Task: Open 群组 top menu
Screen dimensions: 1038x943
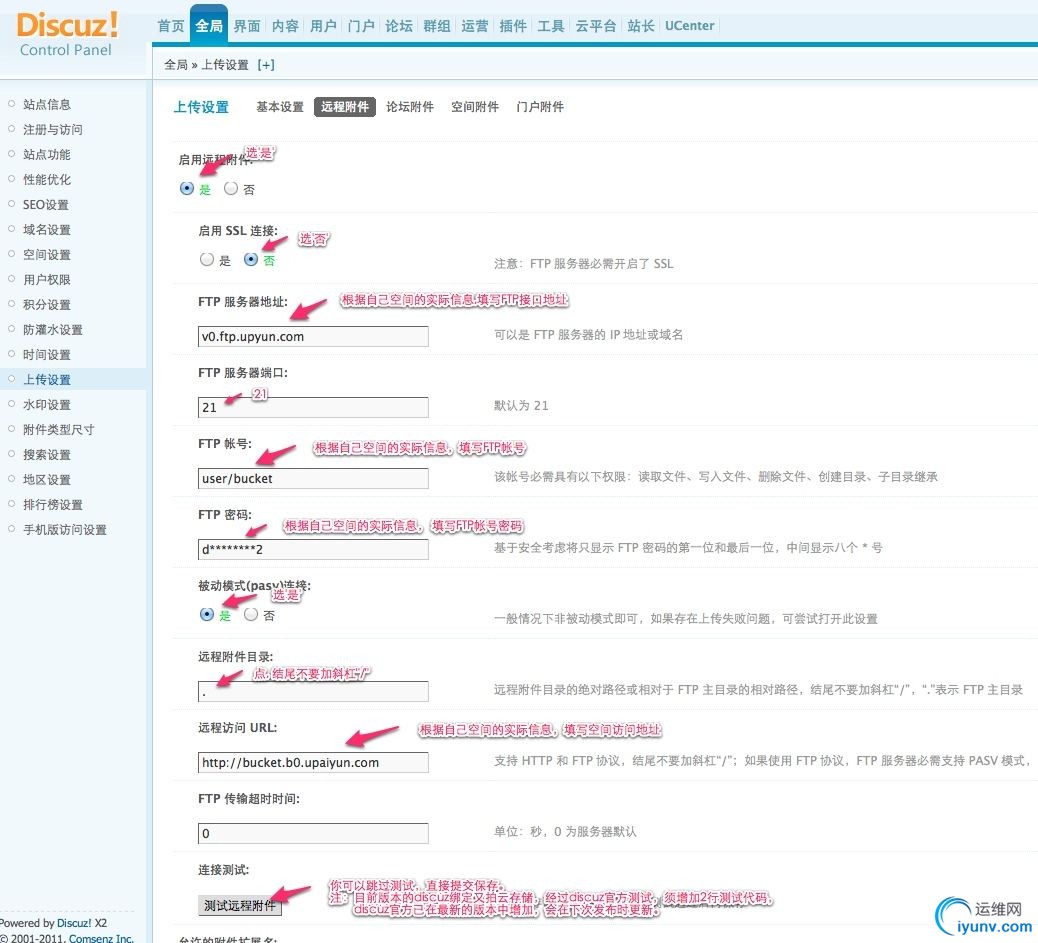Action: pos(437,26)
